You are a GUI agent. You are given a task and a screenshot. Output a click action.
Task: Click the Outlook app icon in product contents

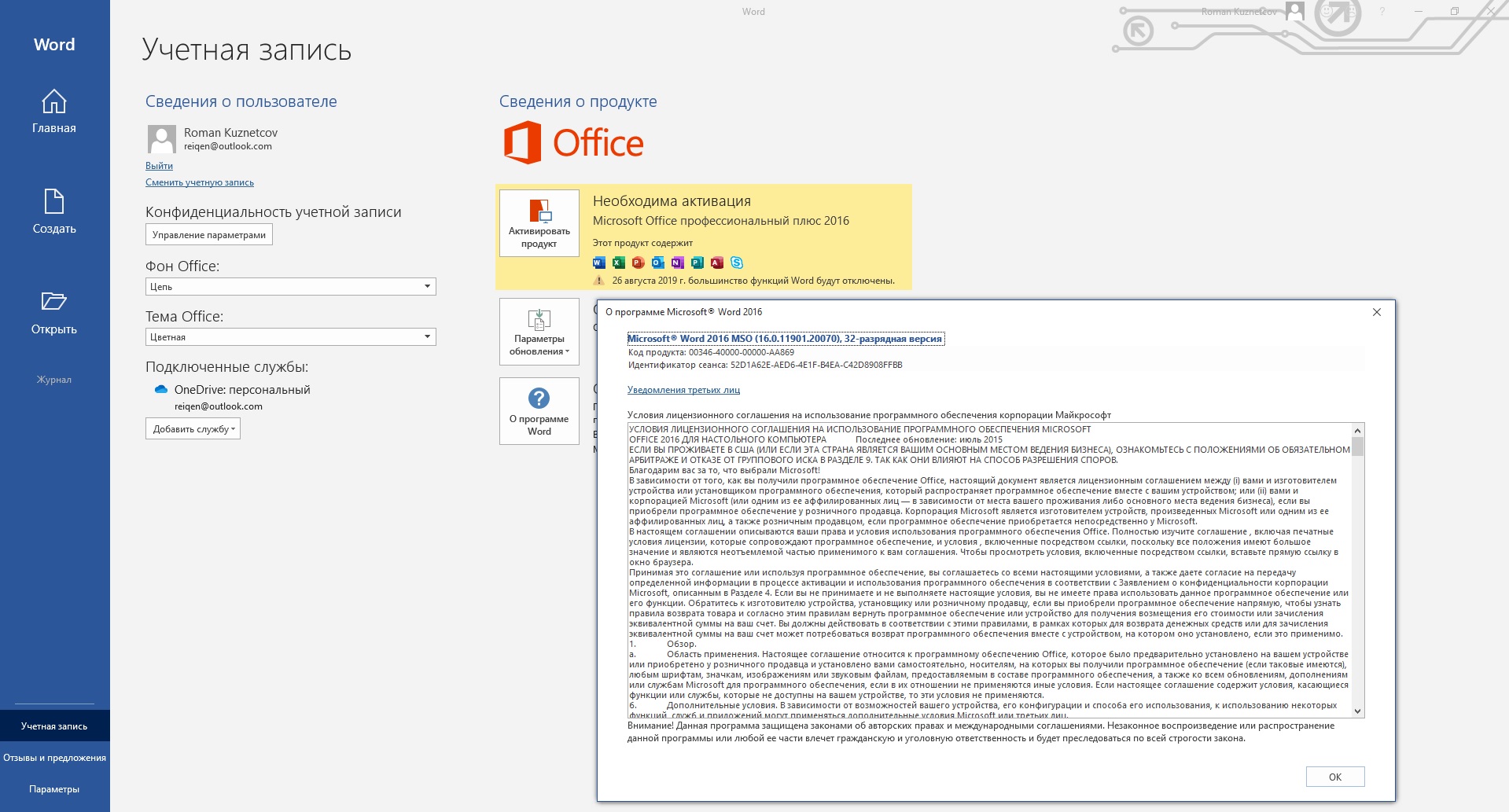point(658,263)
